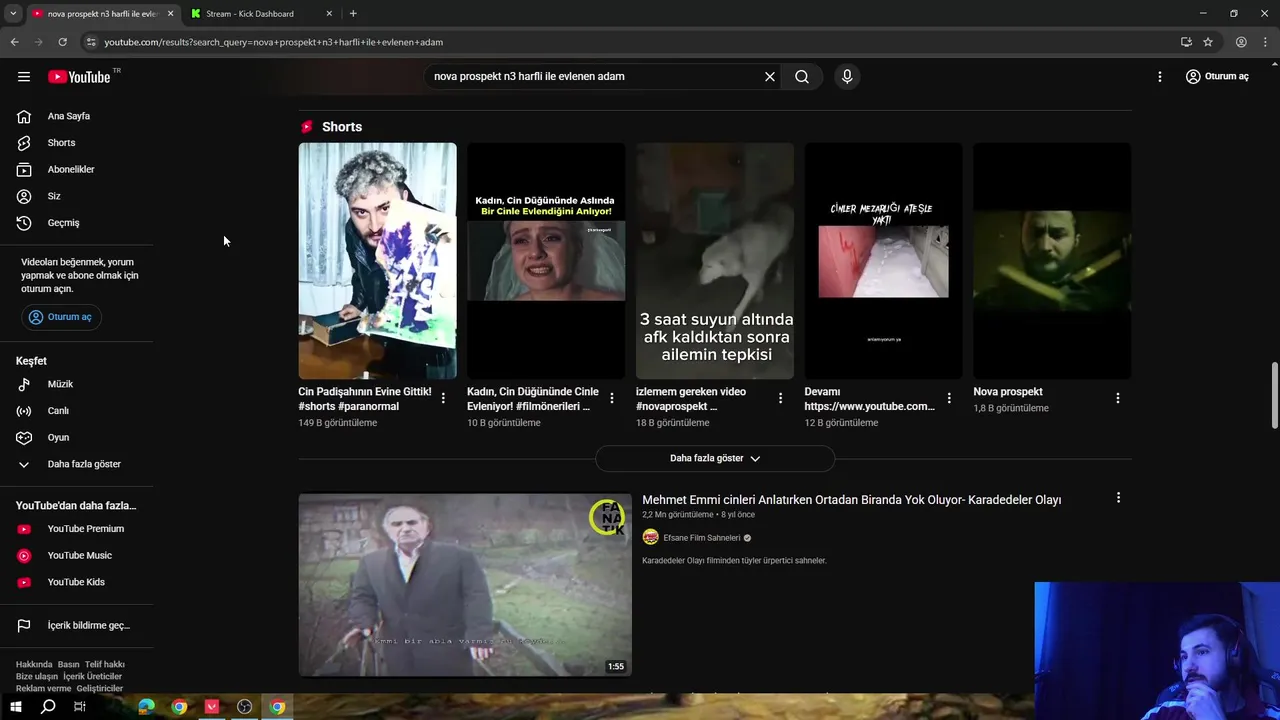1280x720 pixels.
Task: Open YouTube Kids link
Action: (x=76, y=582)
